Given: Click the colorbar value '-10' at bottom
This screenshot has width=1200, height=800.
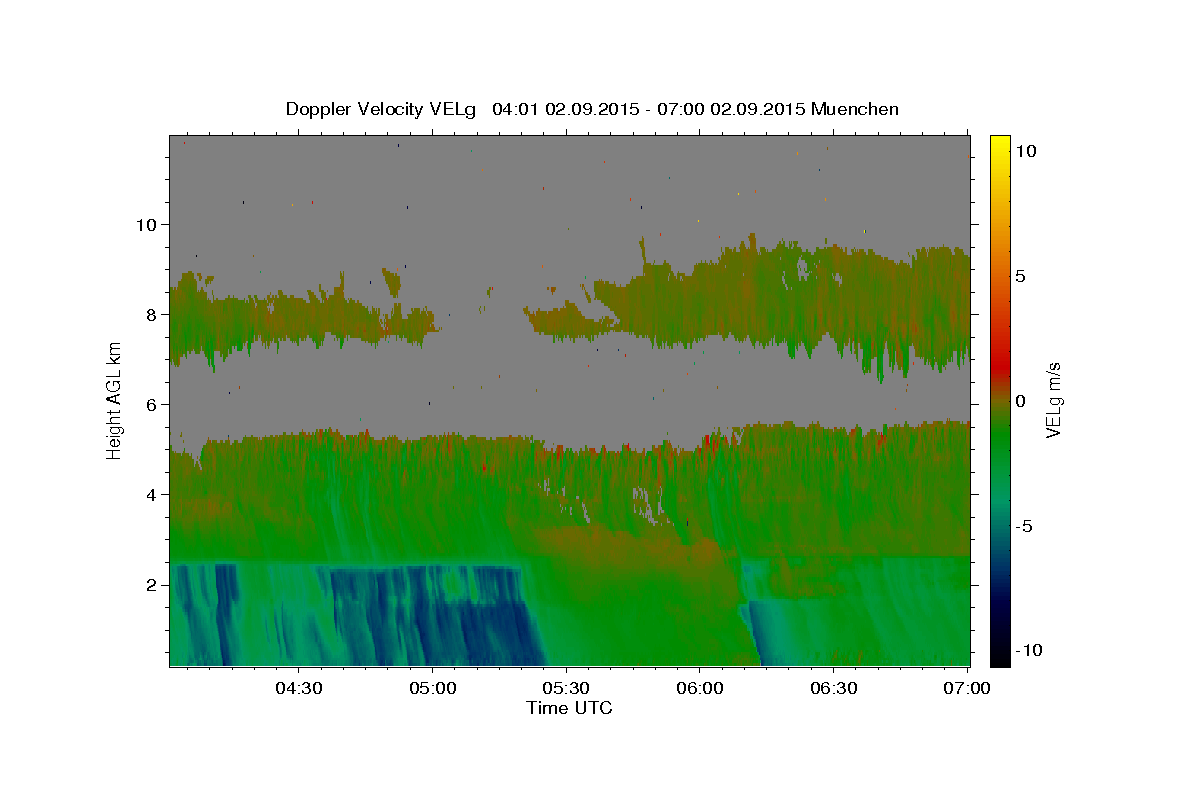Looking at the screenshot, I should pyautogui.click(x=1028, y=650).
